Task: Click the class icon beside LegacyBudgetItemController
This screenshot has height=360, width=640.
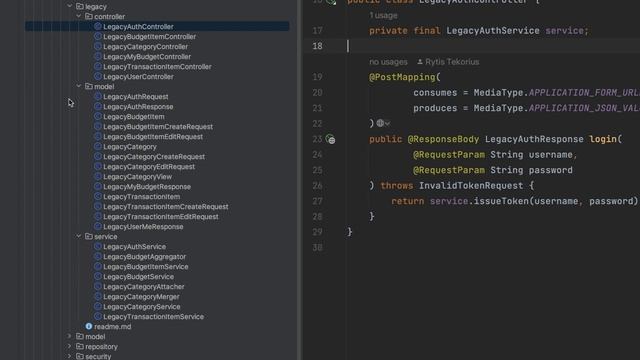Action: point(98,36)
